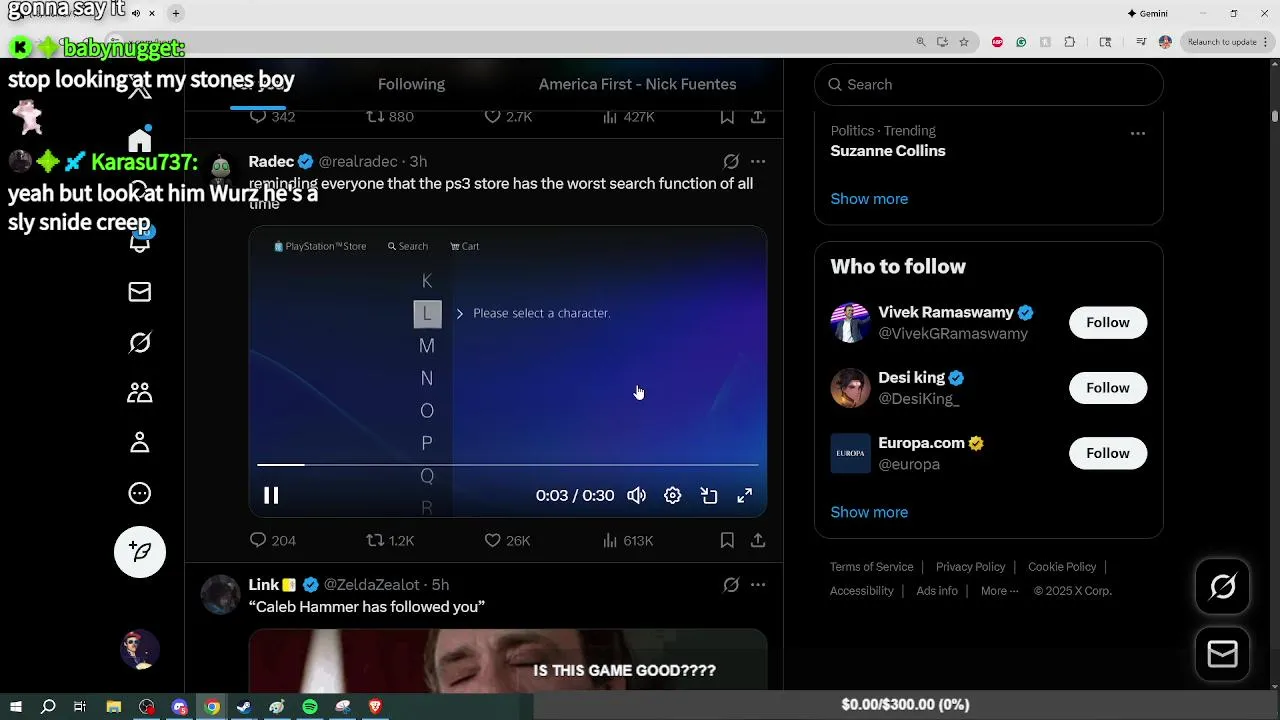Expand the footer More menu
Viewport: 1280px width, 720px height.
click(x=999, y=591)
